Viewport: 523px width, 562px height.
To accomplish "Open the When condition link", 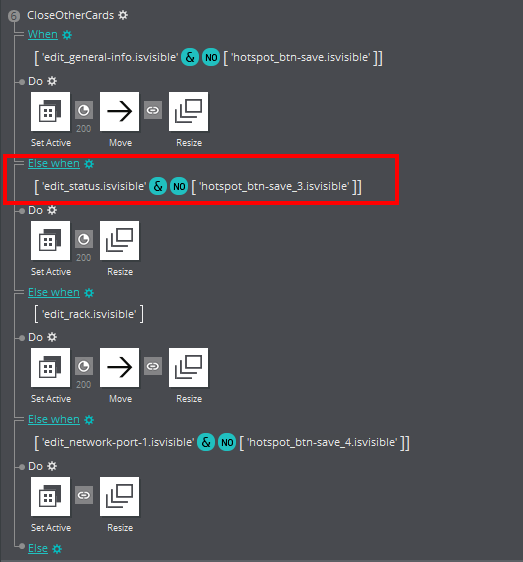I will tap(43, 34).
